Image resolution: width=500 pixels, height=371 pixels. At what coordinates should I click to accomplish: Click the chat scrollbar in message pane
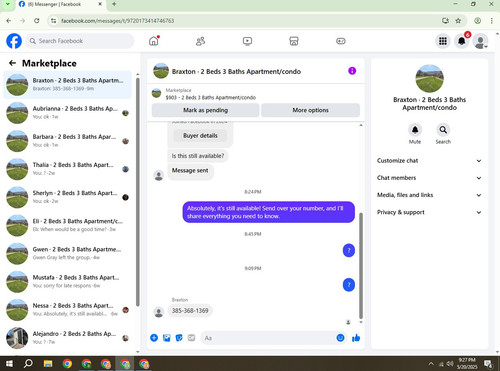click(361, 266)
